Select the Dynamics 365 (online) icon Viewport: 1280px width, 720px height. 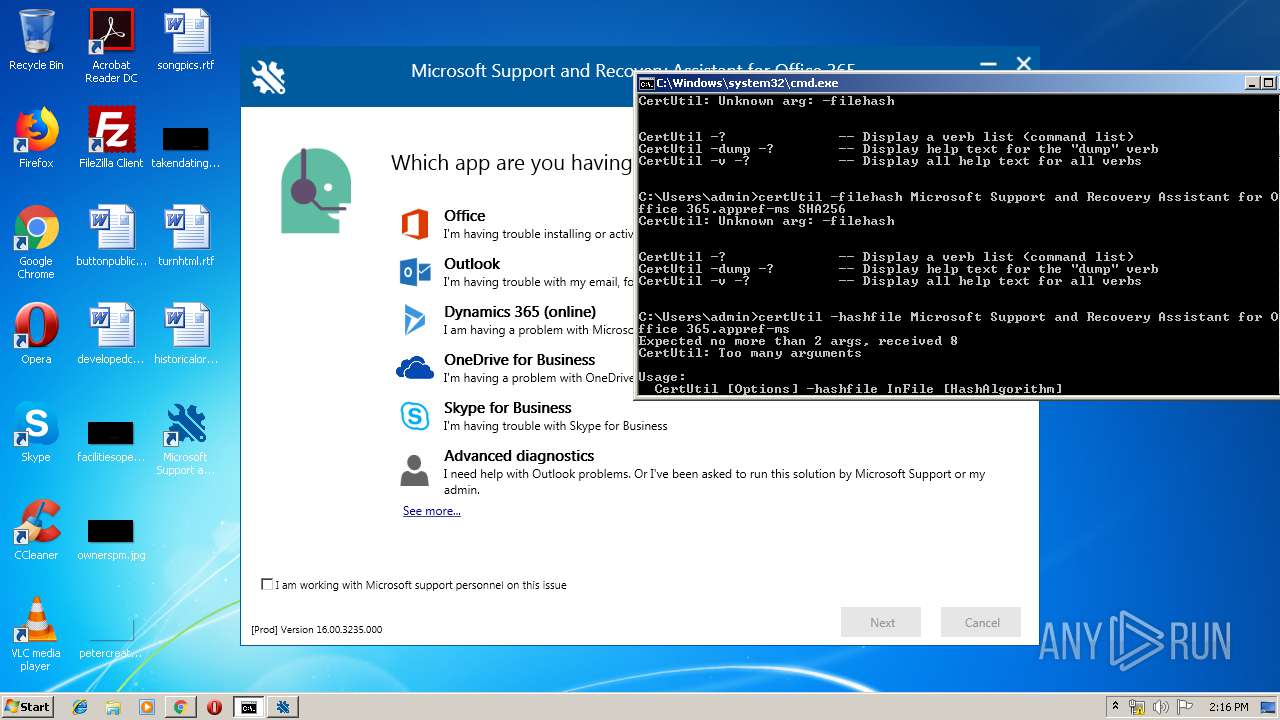pyautogui.click(x=415, y=320)
